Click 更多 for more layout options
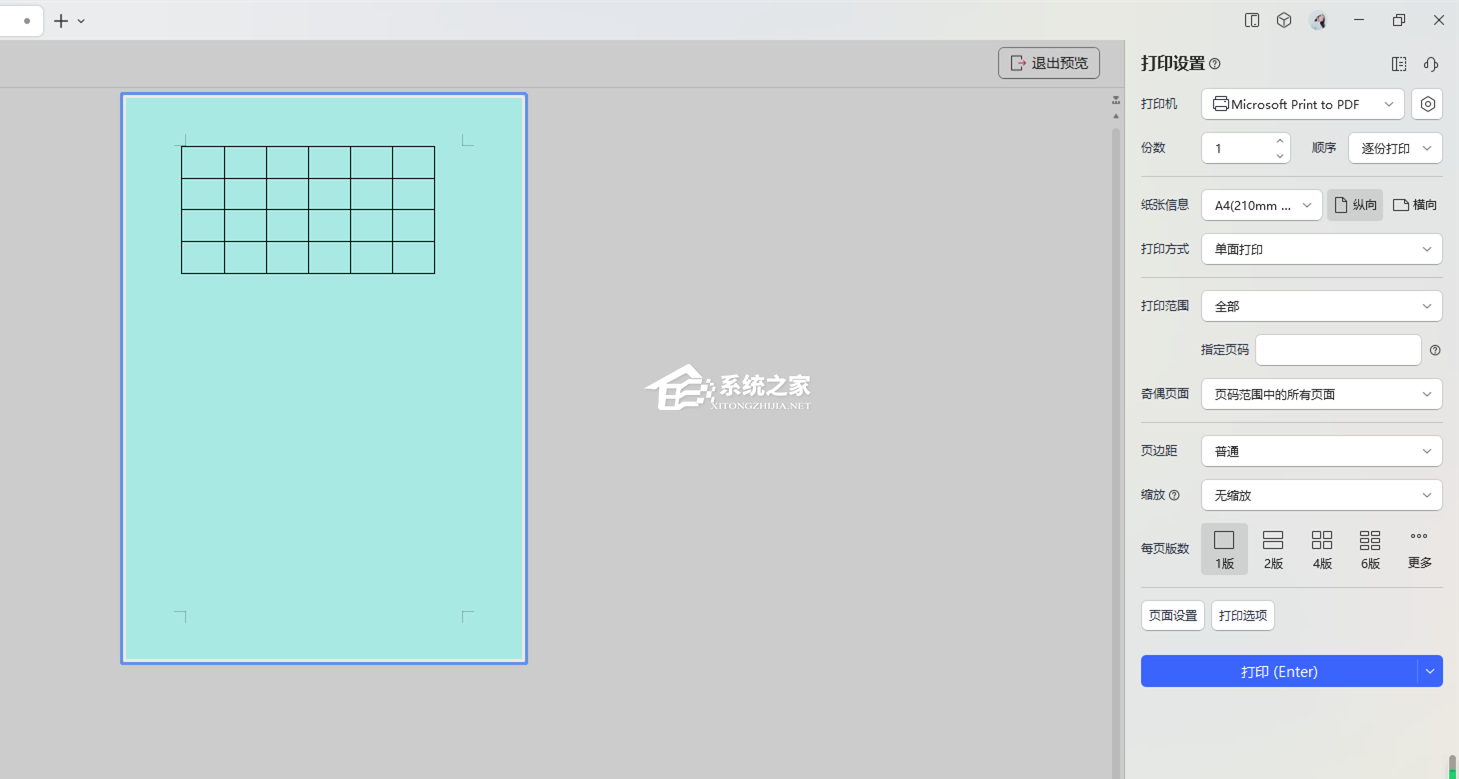The image size is (1459, 779). (x=1420, y=549)
